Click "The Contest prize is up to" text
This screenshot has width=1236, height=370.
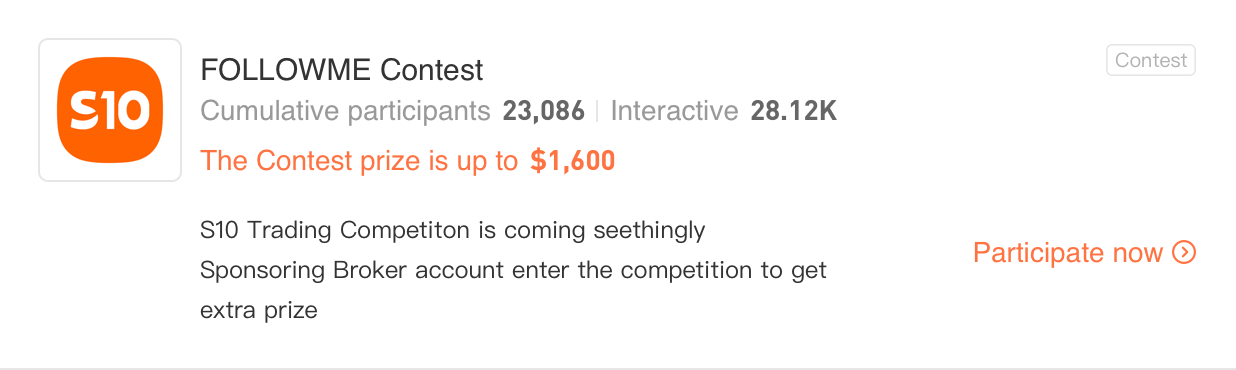(359, 161)
